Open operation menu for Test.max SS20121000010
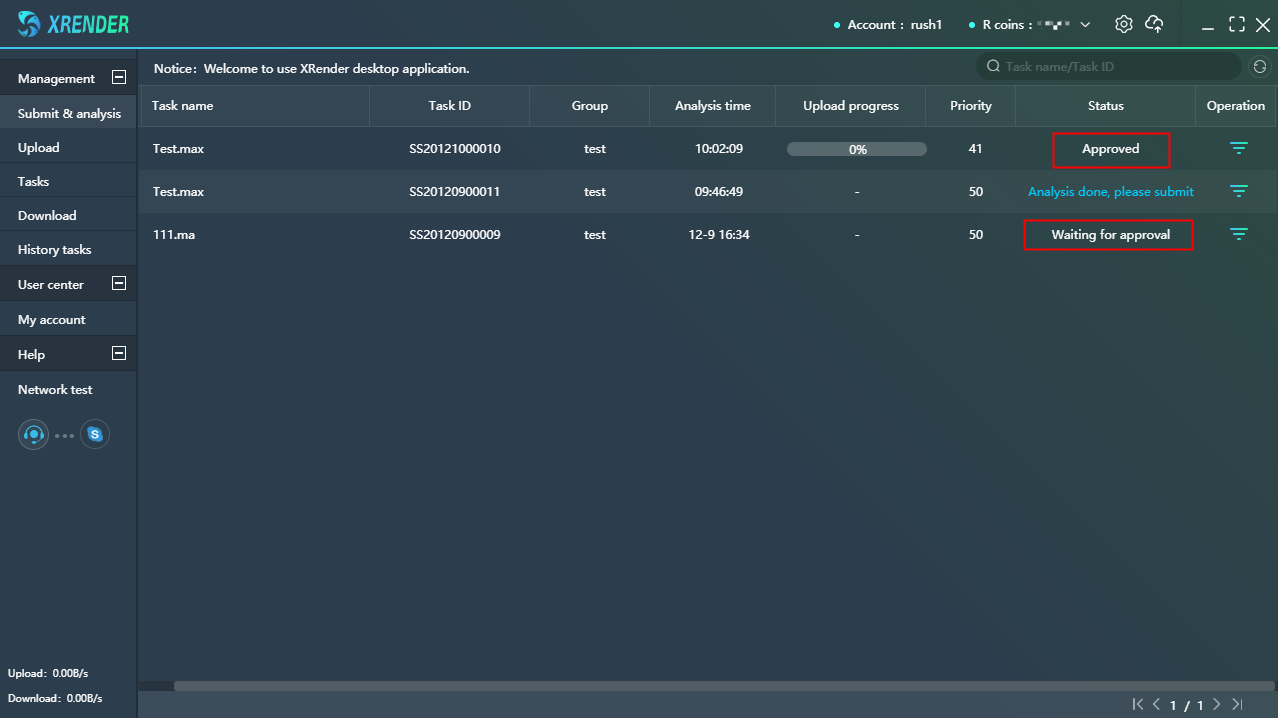This screenshot has height=718, width=1278. 1238,149
